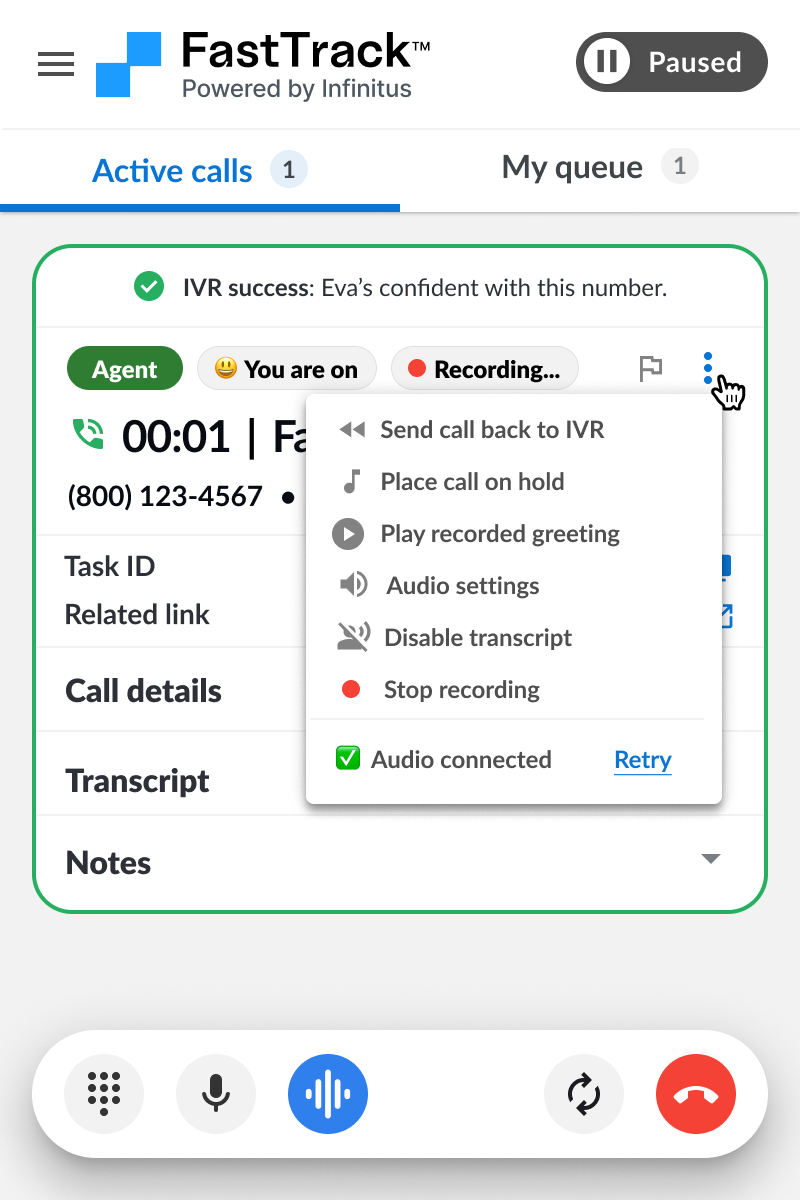Click the 00:01 call timer
This screenshot has width=800, height=1200.
pyautogui.click(x=176, y=437)
